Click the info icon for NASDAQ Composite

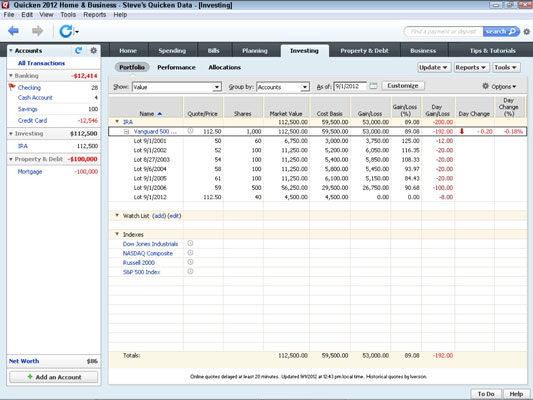(190, 253)
